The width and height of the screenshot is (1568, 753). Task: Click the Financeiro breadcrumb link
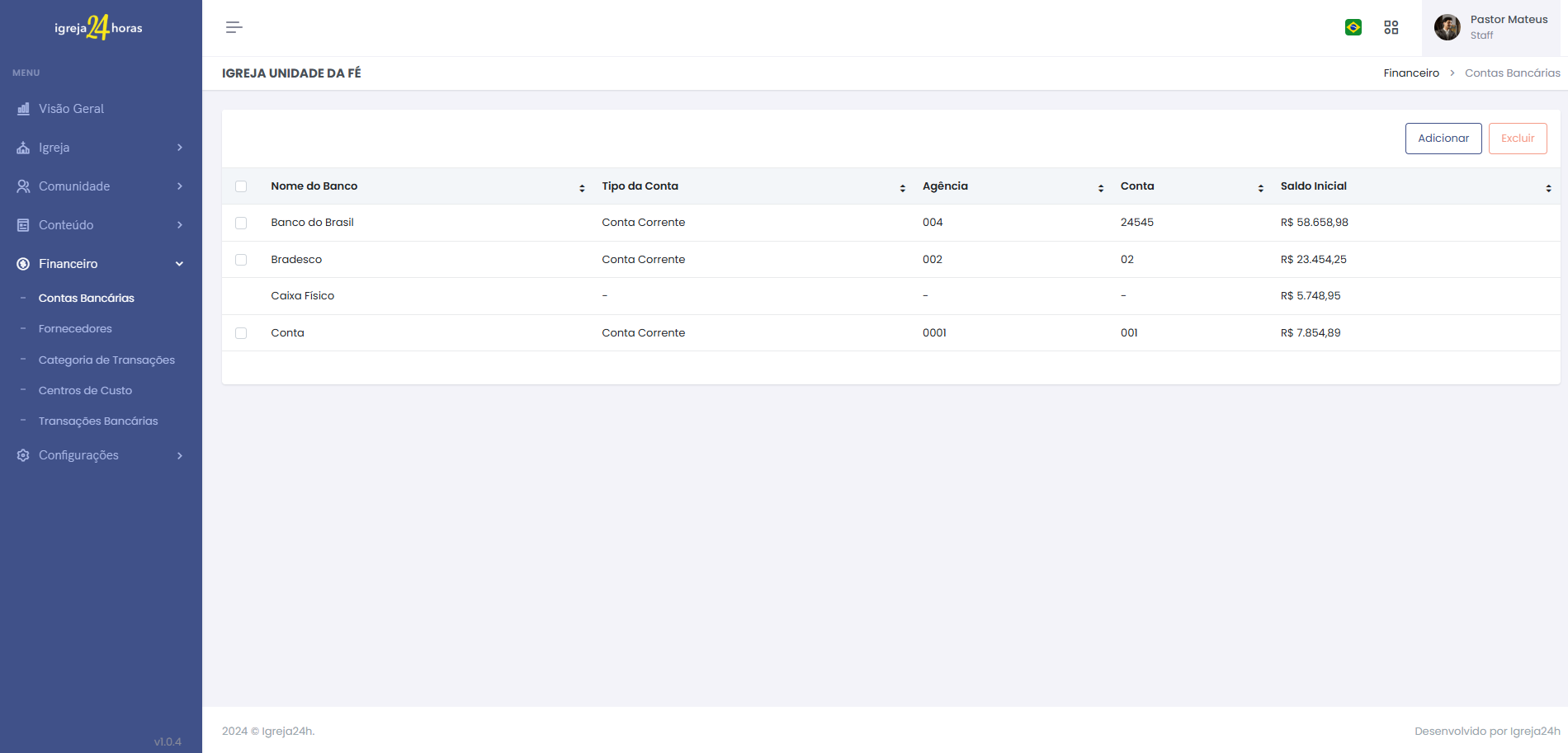(1411, 73)
